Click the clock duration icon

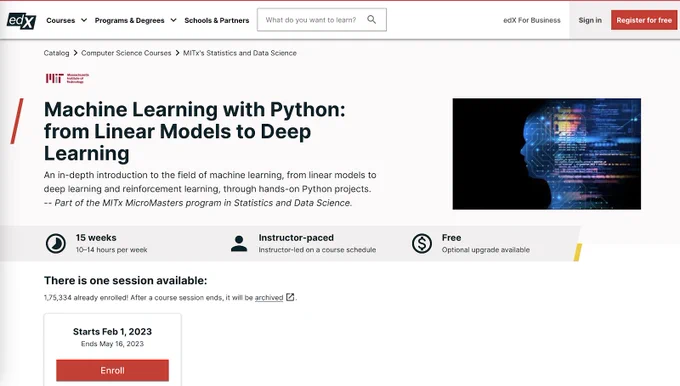tap(56, 243)
